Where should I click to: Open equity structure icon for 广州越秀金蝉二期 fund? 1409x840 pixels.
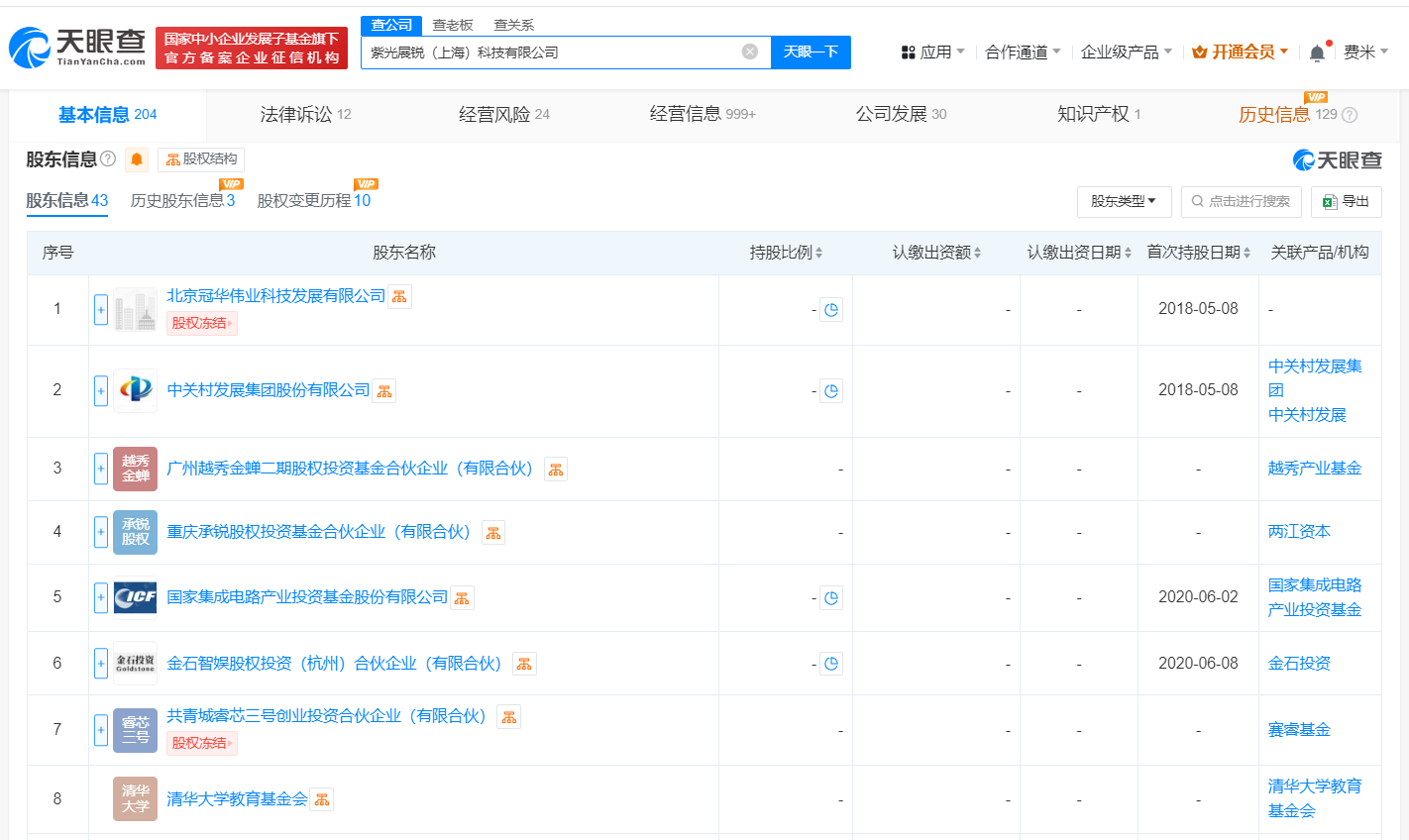pyautogui.click(x=556, y=470)
